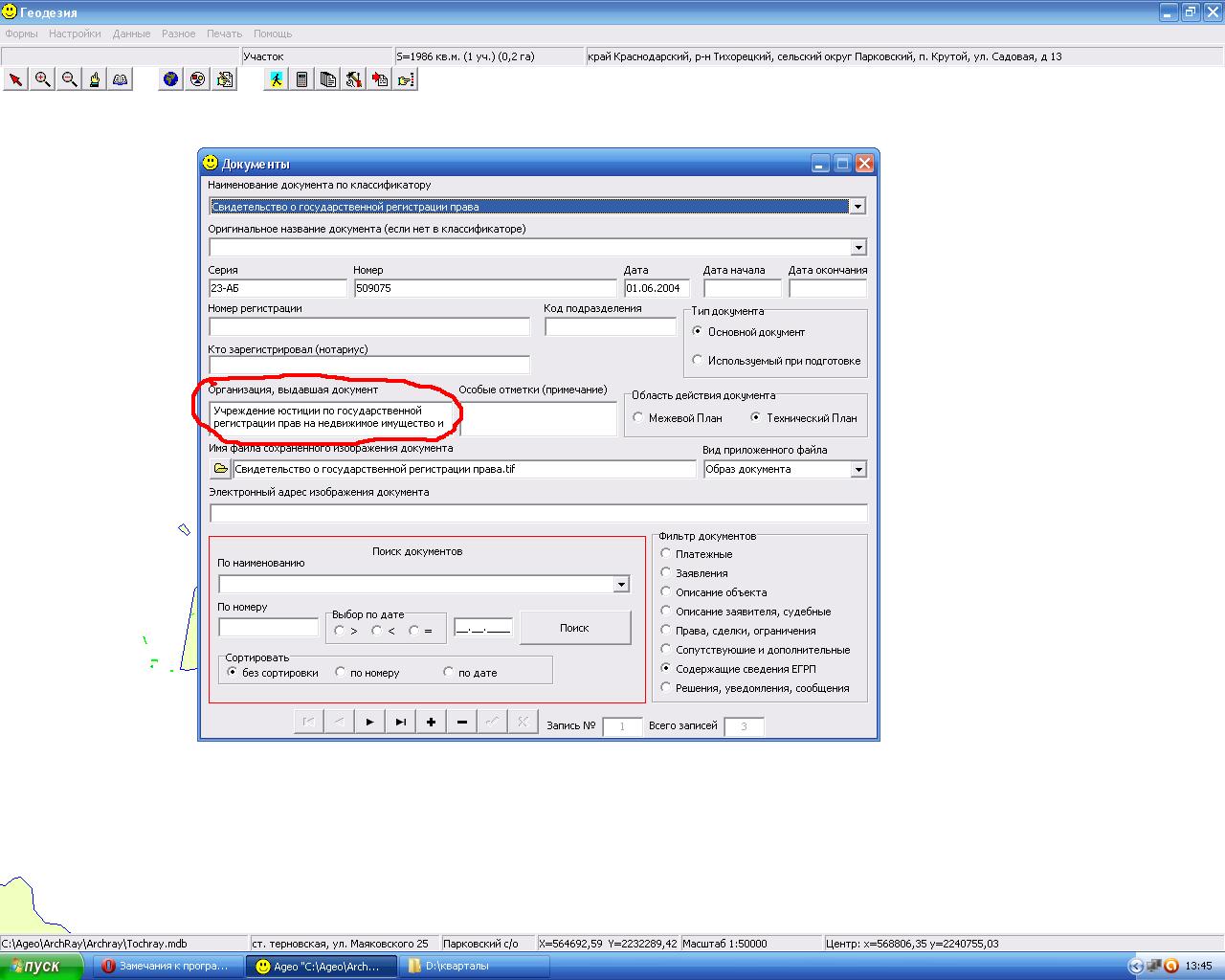This screenshot has height=980, width=1225.
Task: Choose Межевой План radio button
Action: pos(638,417)
